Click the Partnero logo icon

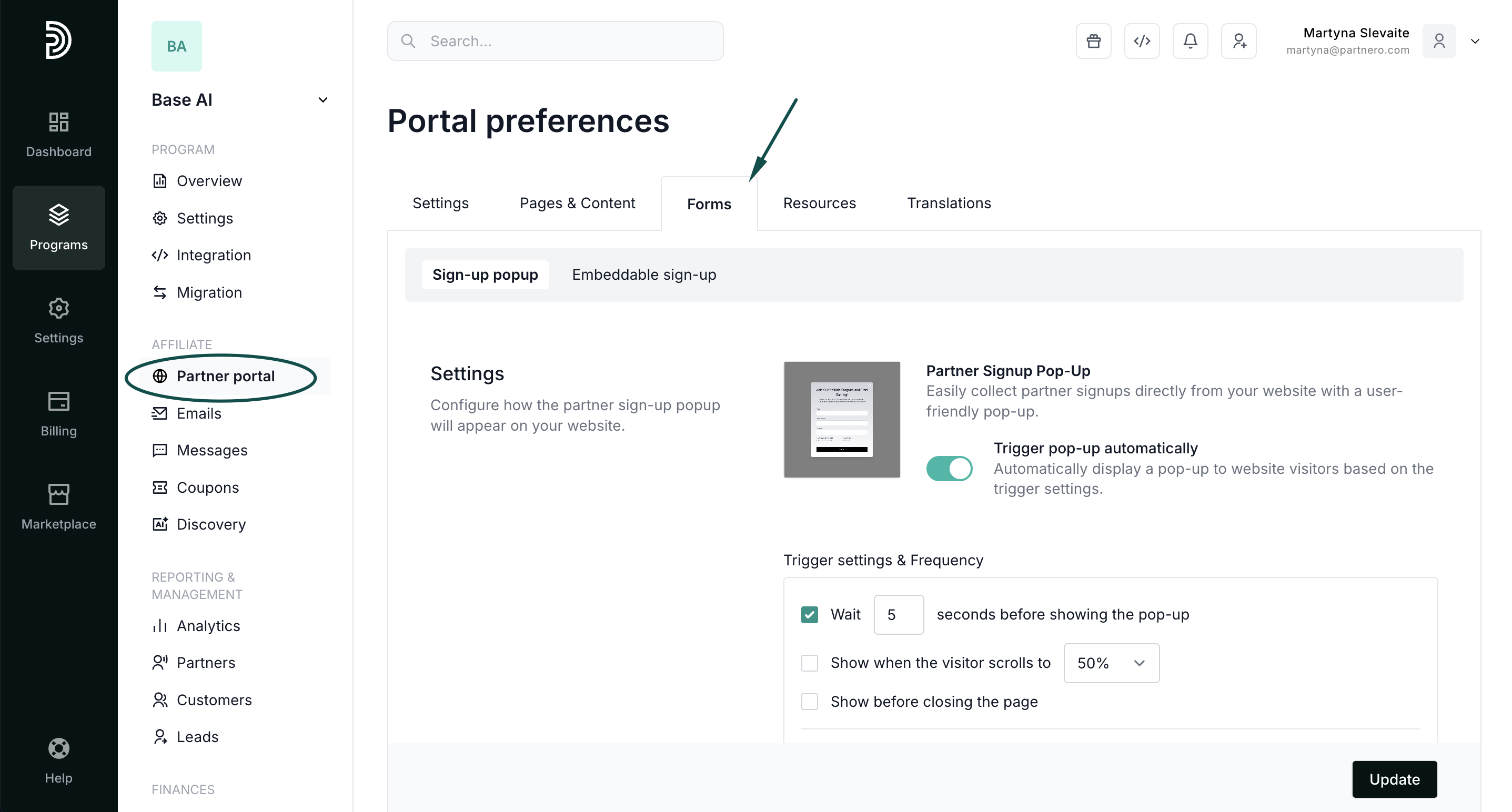(59, 40)
